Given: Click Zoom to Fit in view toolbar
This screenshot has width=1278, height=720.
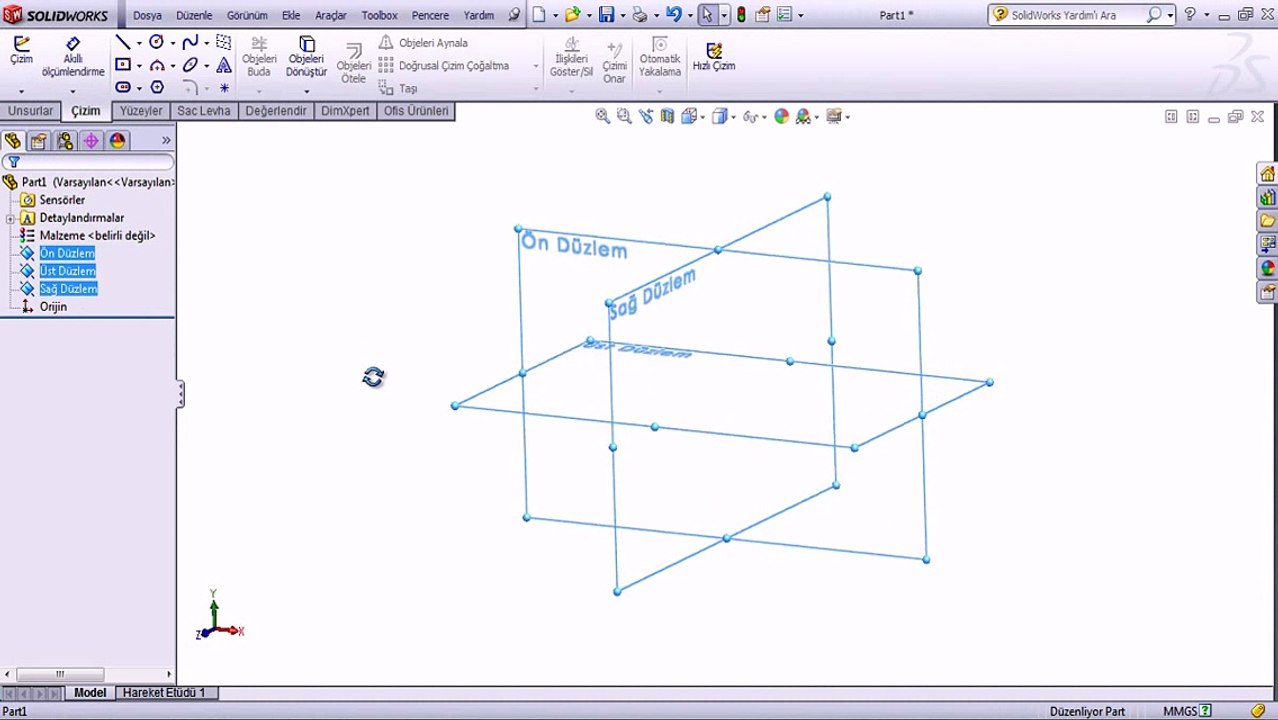Looking at the screenshot, I should pos(603,116).
